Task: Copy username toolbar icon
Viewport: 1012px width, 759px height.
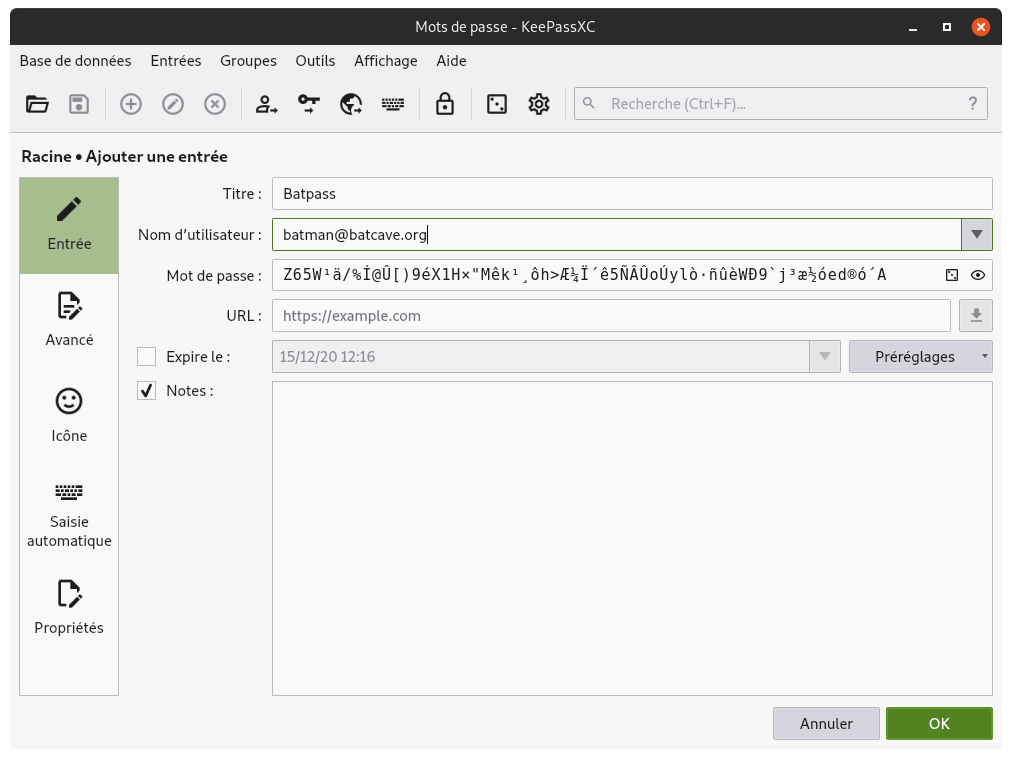Action: tap(267, 104)
